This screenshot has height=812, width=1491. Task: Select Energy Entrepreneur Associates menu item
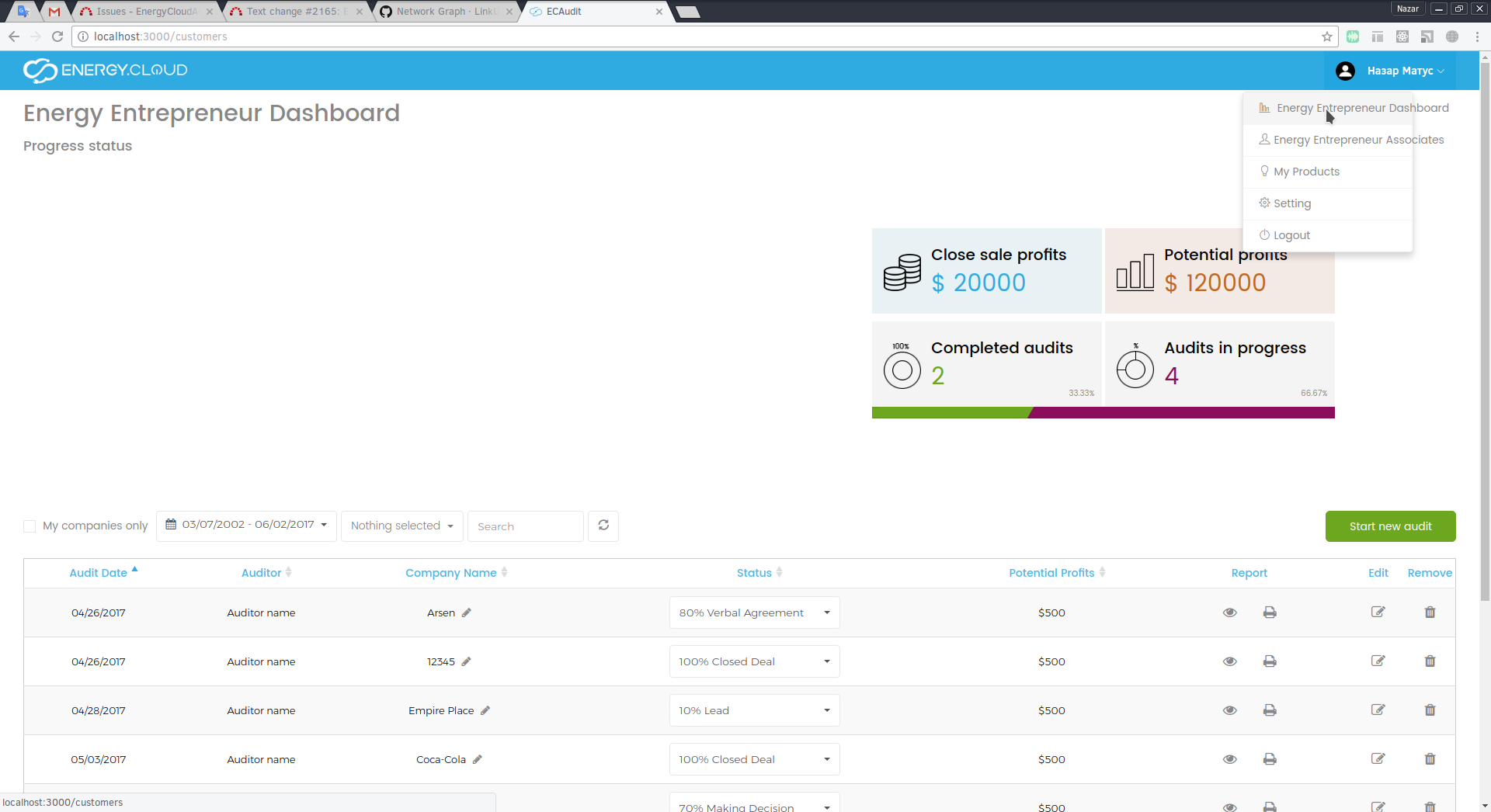click(x=1328, y=140)
